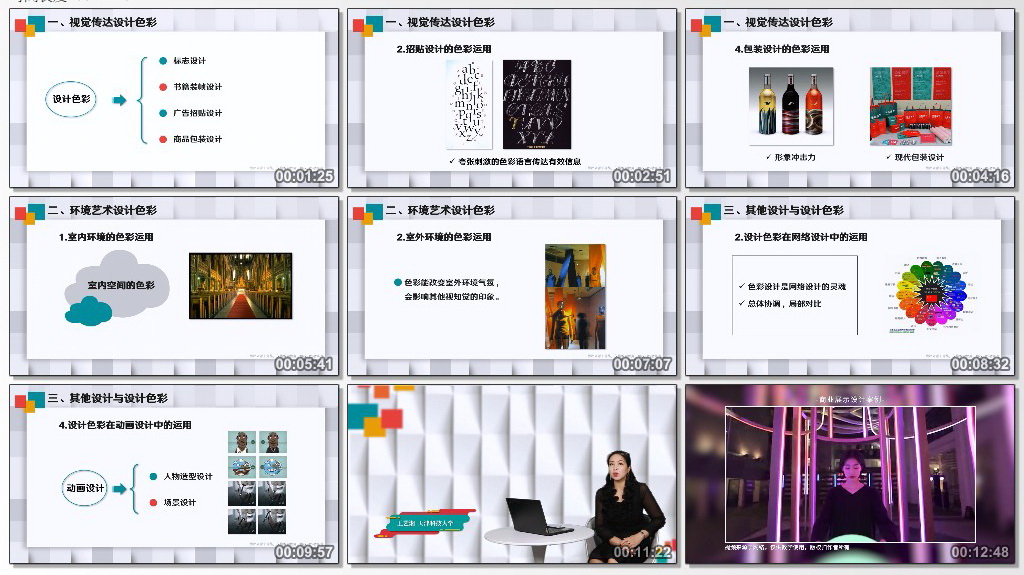The width and height of the screenshot is (1024, 575).
Task: Click the teal arrow beside the 设计色彩 oval
Action: coord(119,100)
